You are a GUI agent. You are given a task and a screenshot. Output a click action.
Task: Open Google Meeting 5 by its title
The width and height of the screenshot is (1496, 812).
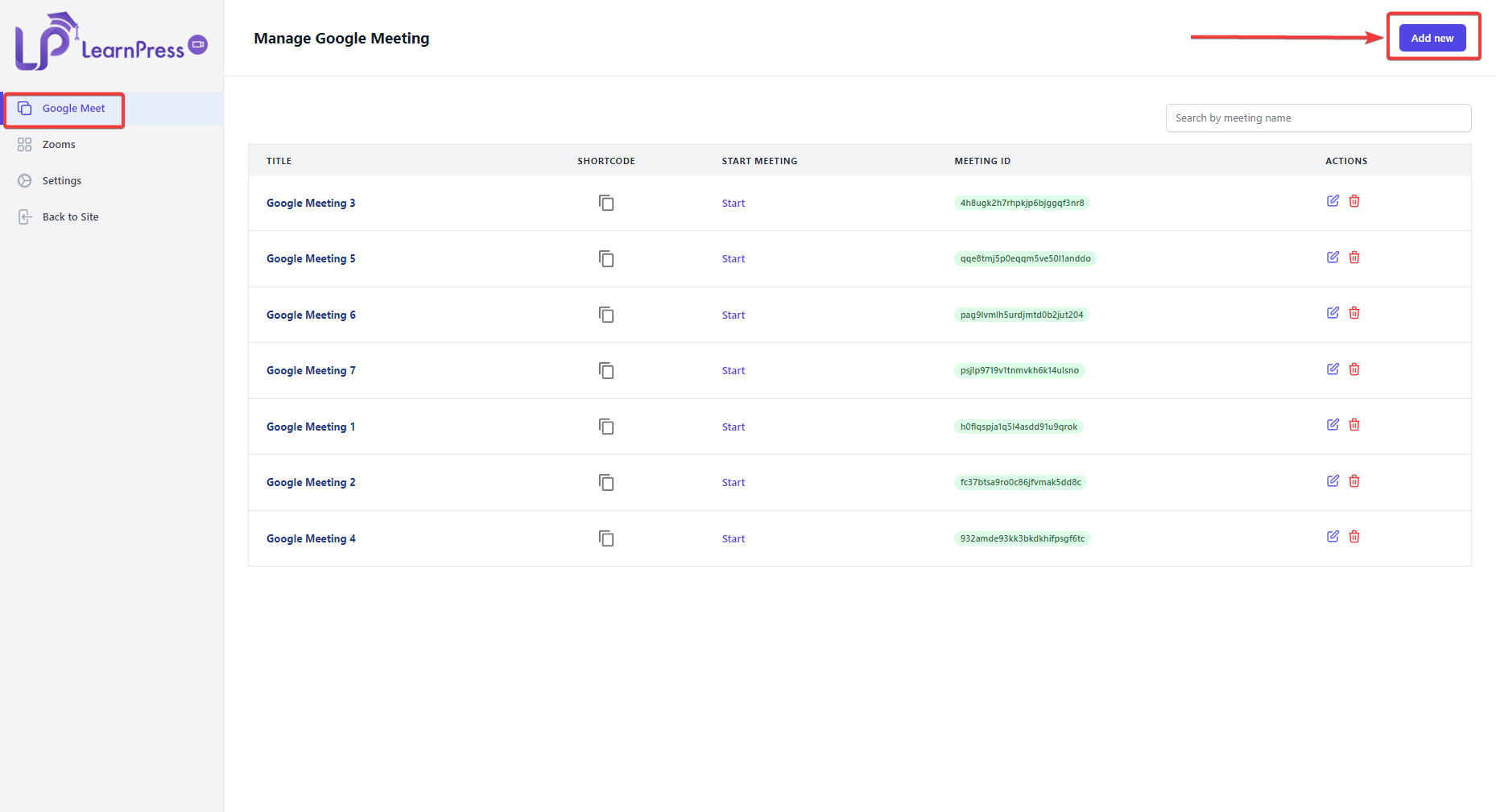(311, 258)
